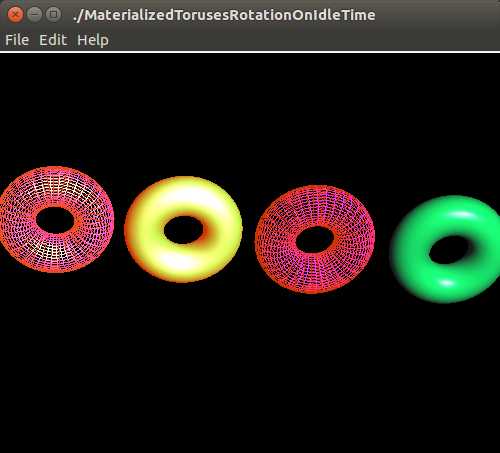Click inside the green torus hole
This screenshot has height=453, width=500.
tap(448, 250)
